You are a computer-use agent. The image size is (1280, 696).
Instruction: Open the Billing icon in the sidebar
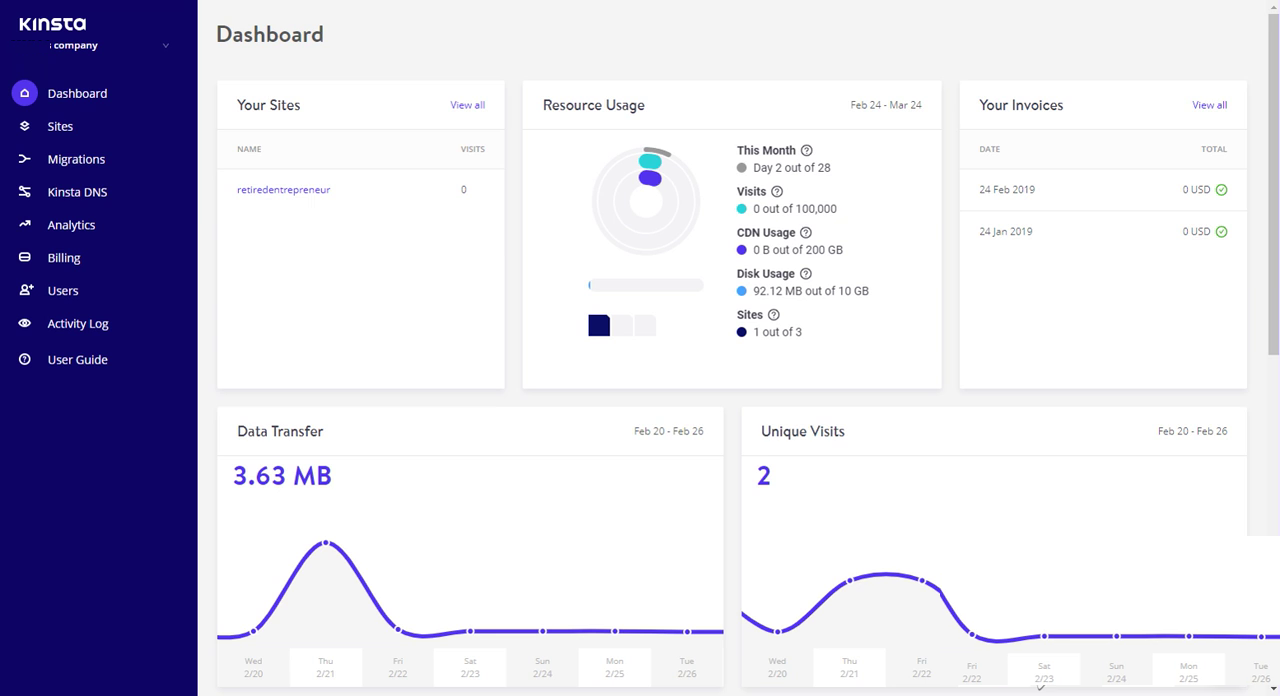coord(24,257)
